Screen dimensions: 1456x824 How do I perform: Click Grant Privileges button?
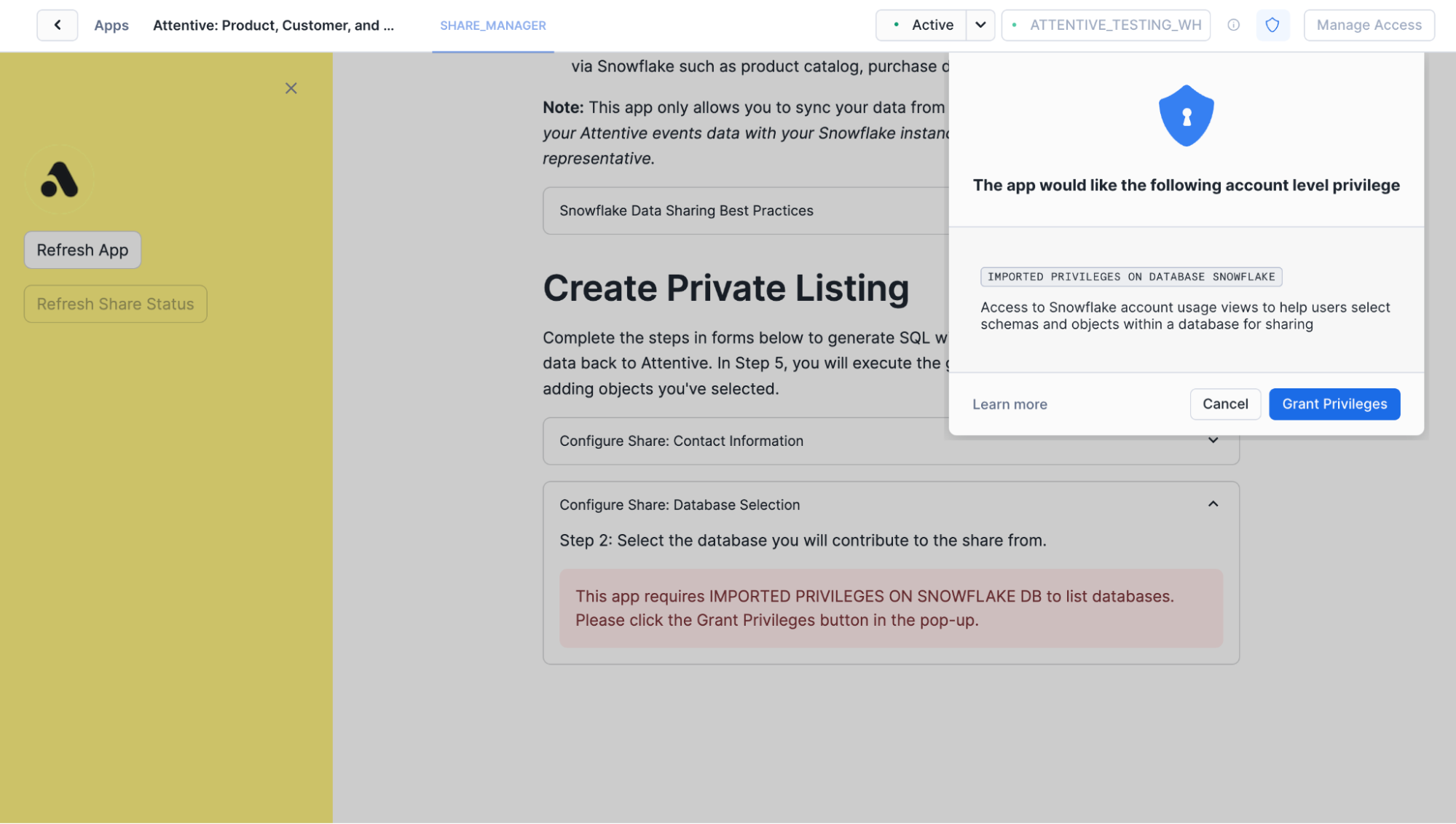click(x=1334, y=404)
